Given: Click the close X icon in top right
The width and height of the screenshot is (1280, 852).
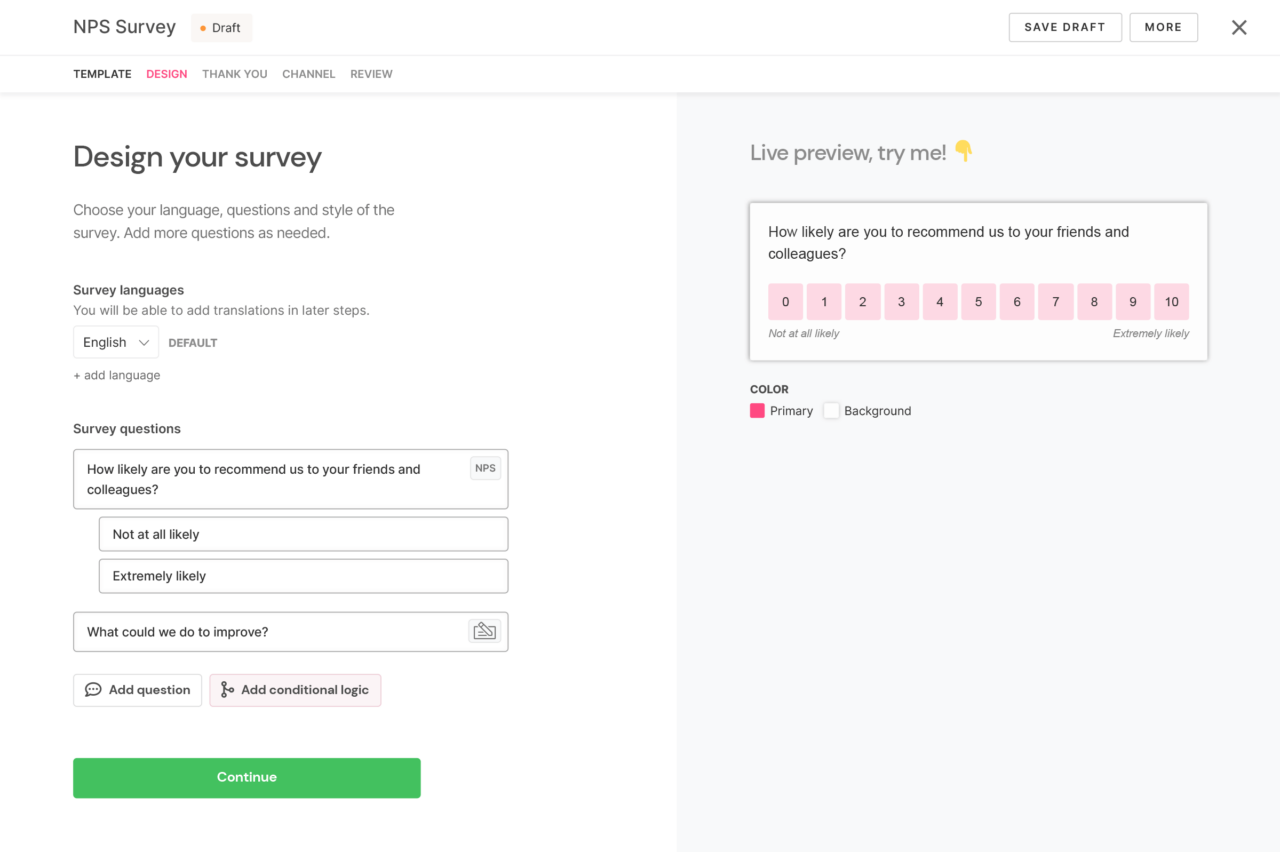Looking at the screenshot, I should [1239, 27].
